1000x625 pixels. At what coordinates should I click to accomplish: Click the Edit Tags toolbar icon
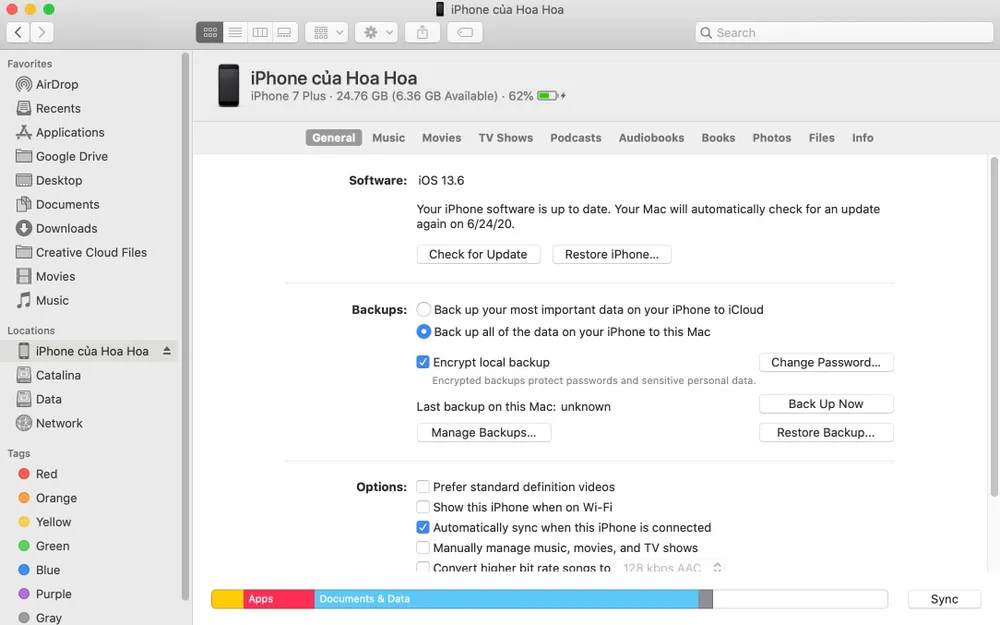pyautogui.click(x=465, y=32)
